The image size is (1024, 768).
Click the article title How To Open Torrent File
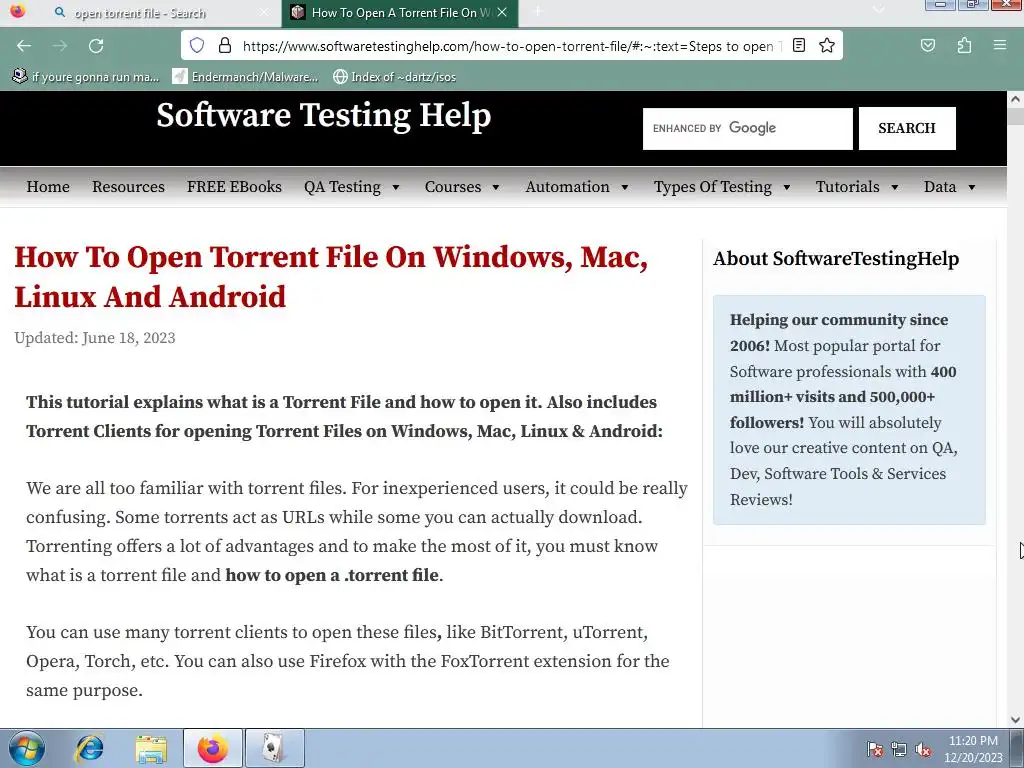[331, 277]
